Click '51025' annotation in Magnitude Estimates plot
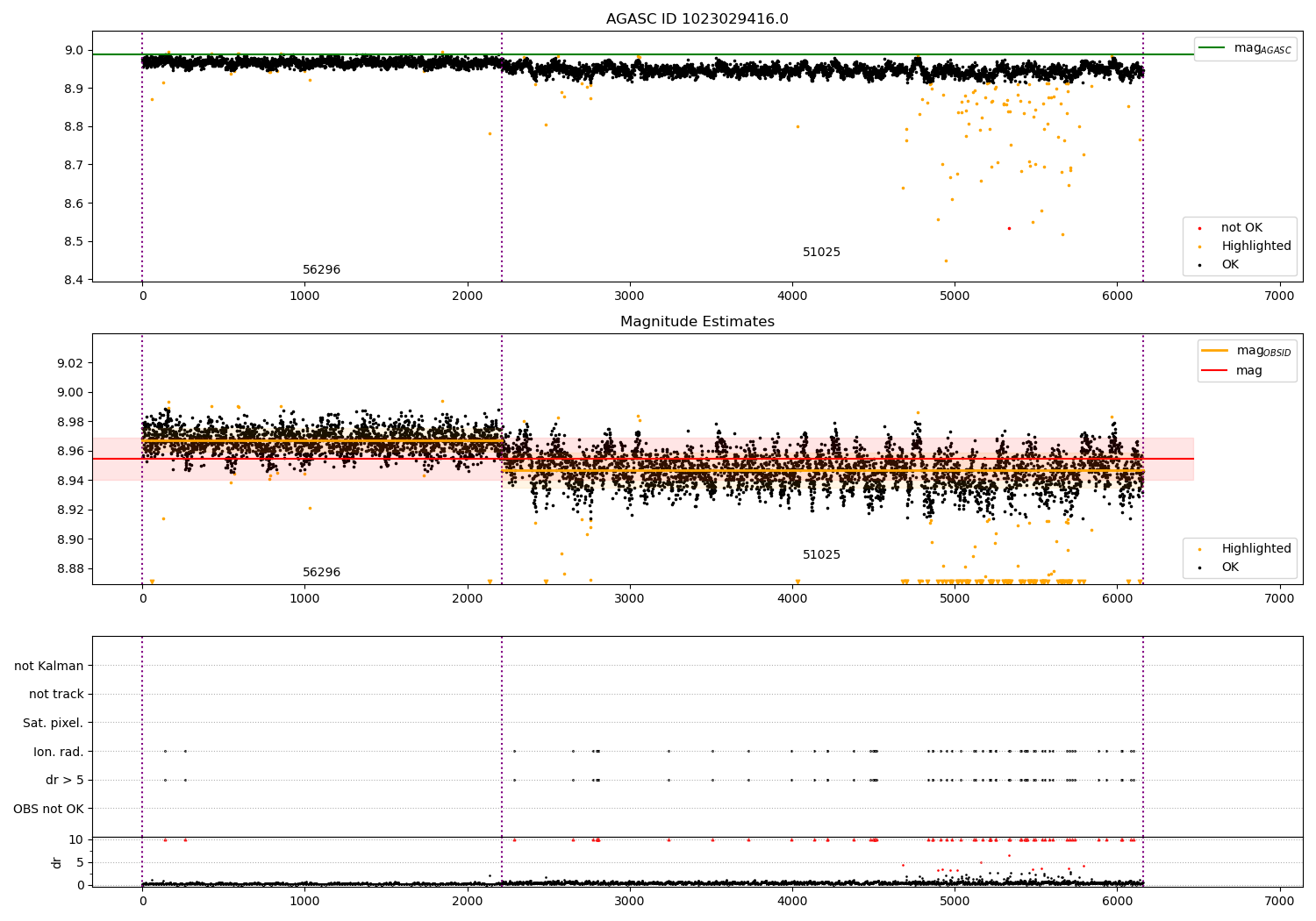The height and width of the screenshot is (921, 1316). point(822,555)
